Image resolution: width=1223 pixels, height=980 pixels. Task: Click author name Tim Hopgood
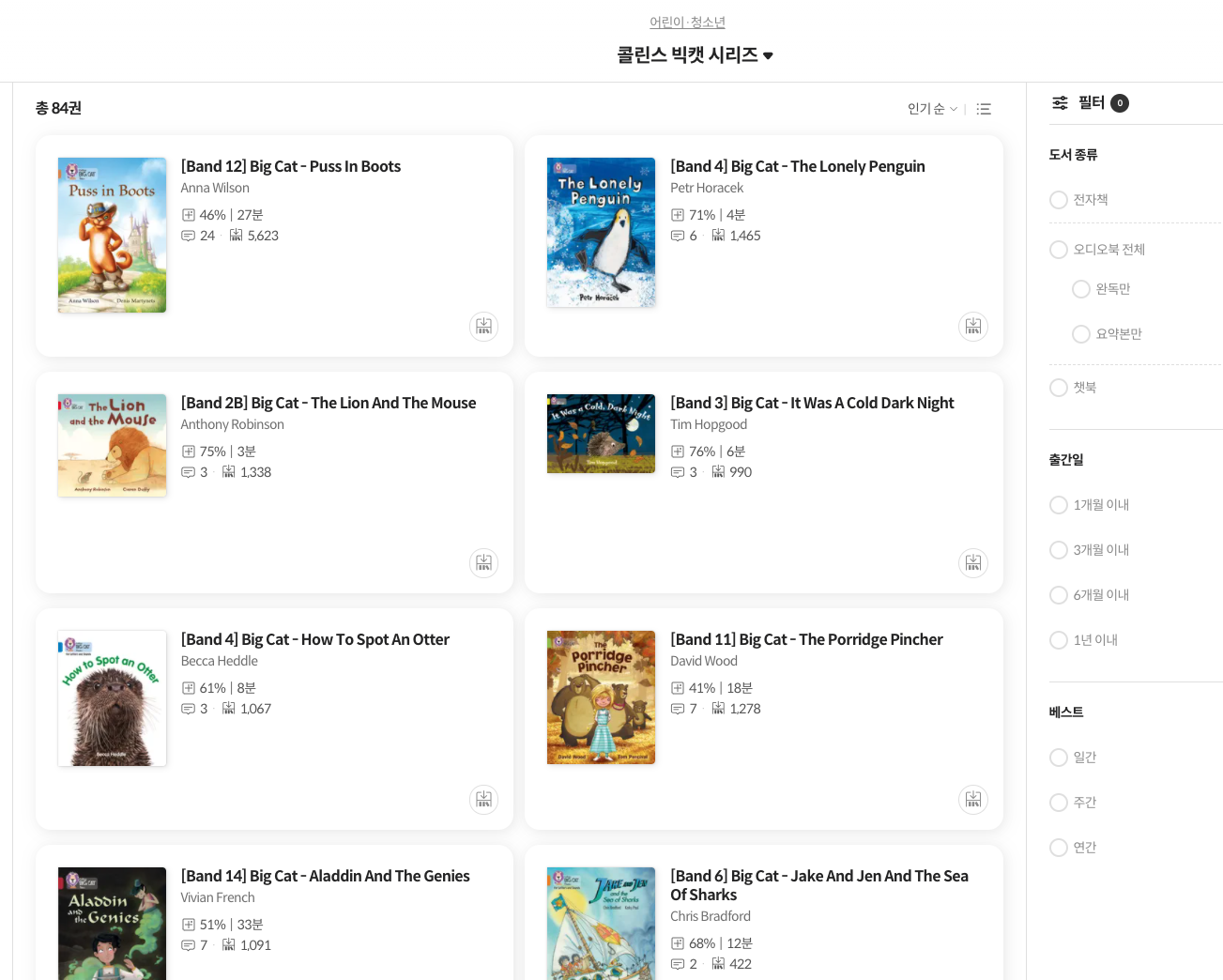pos(709,424)
